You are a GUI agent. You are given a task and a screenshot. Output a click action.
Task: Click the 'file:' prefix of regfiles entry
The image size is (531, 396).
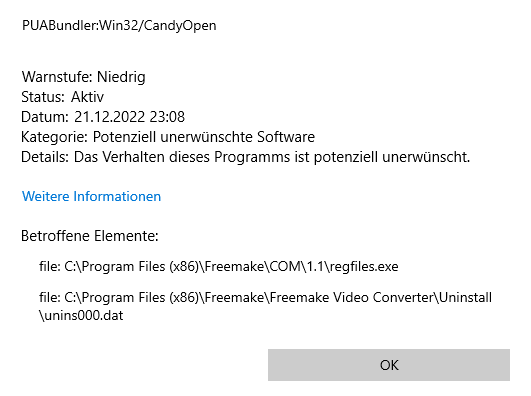(x=50, y=267)
